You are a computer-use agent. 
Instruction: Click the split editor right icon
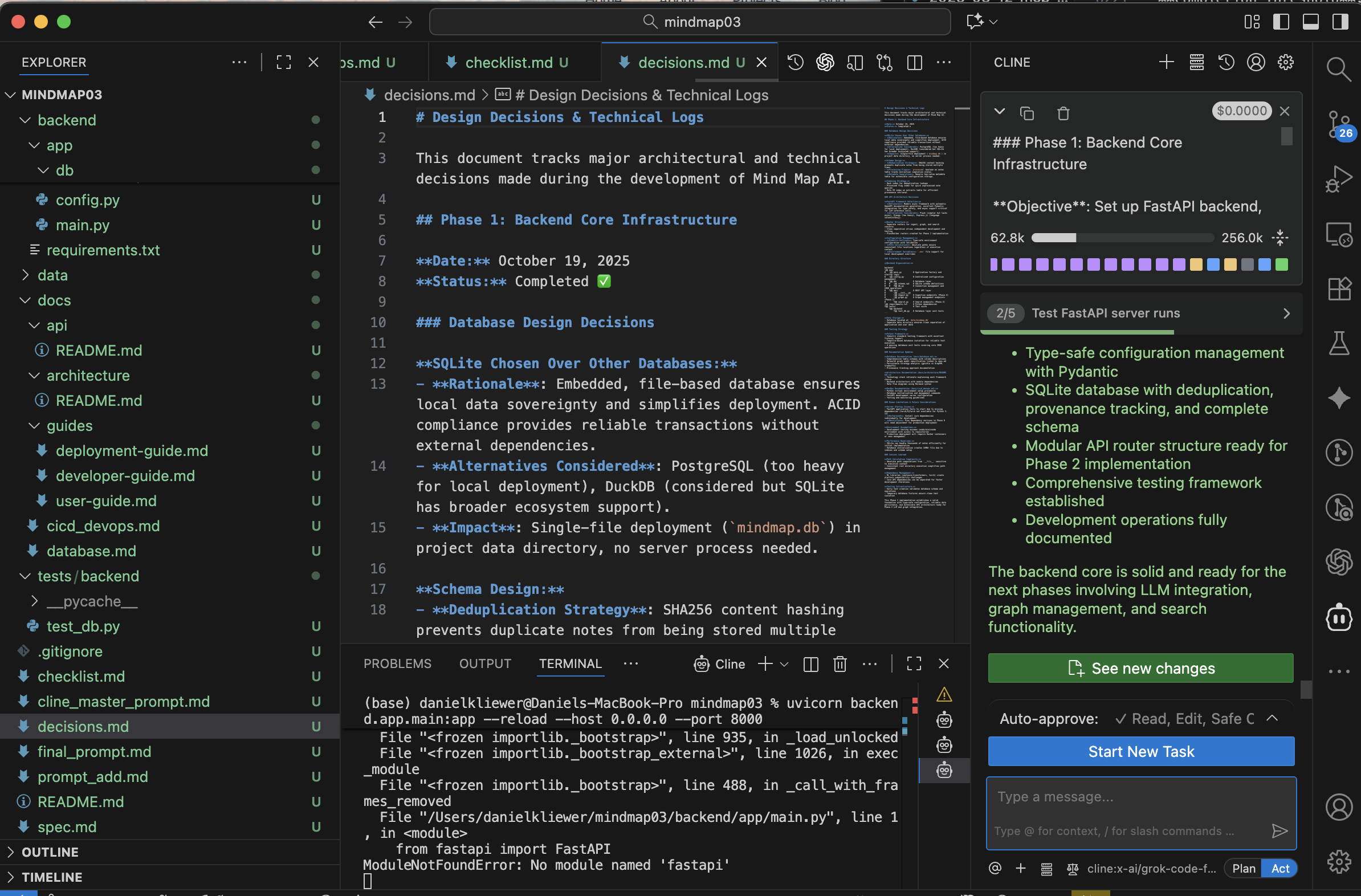[914, 62]
